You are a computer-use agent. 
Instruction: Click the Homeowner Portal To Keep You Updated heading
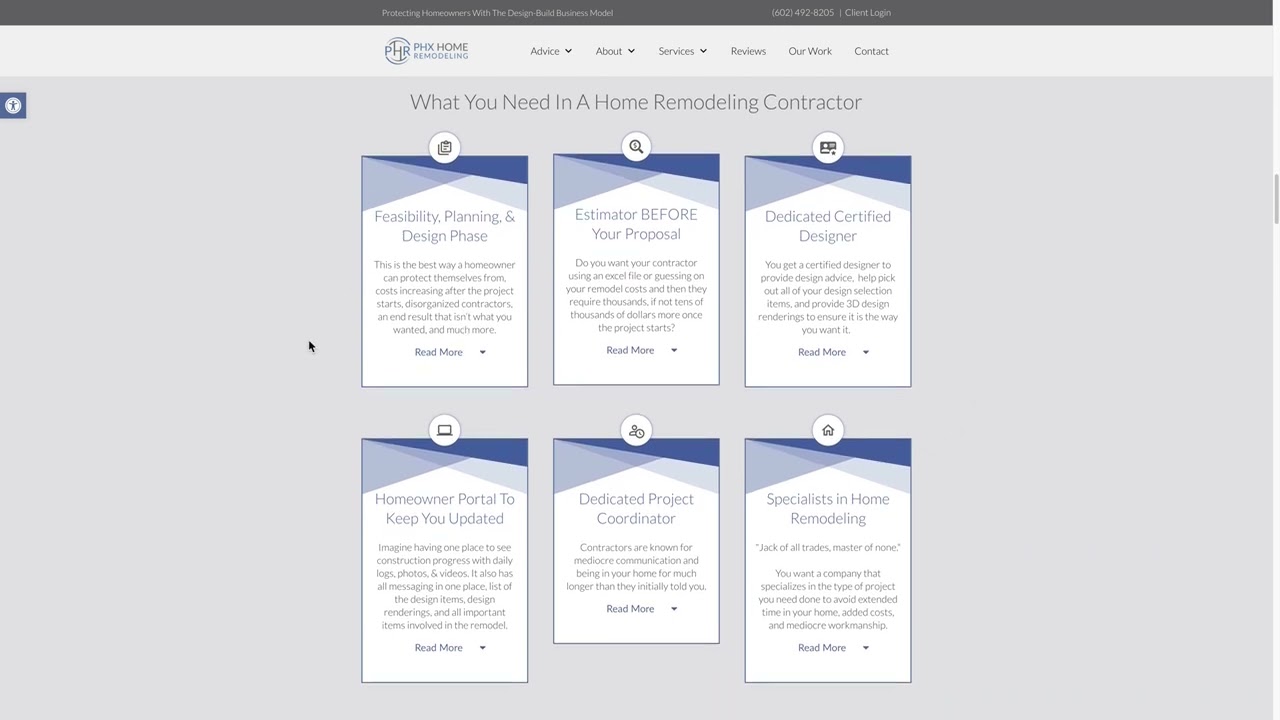[445, 509]
